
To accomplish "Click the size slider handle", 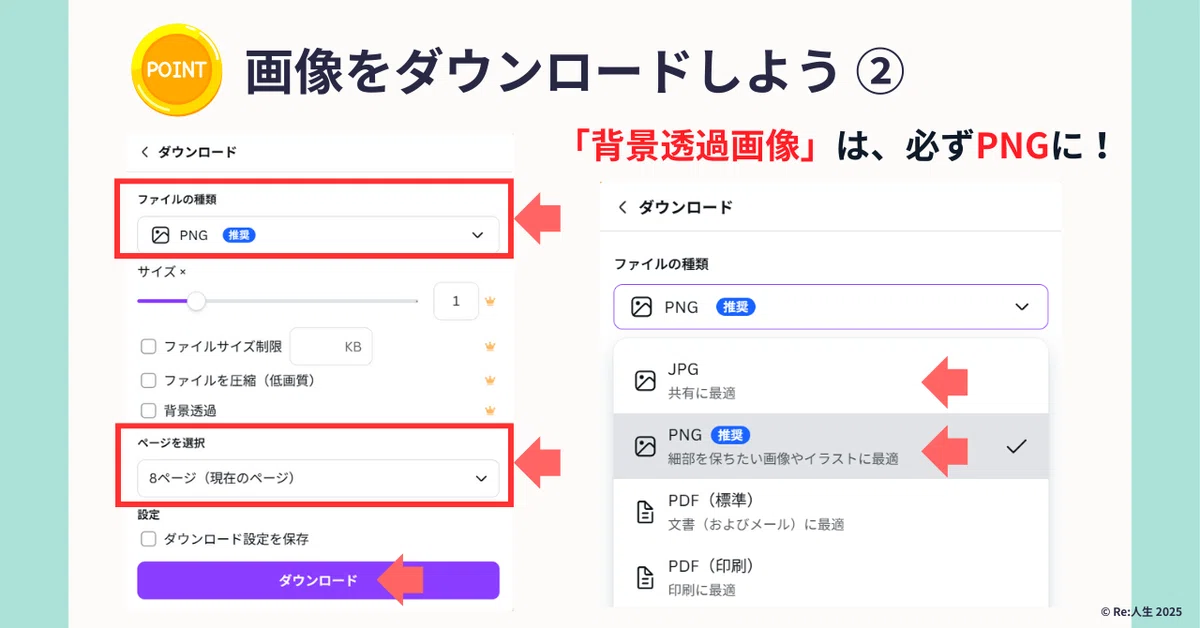I will [197, 300].
